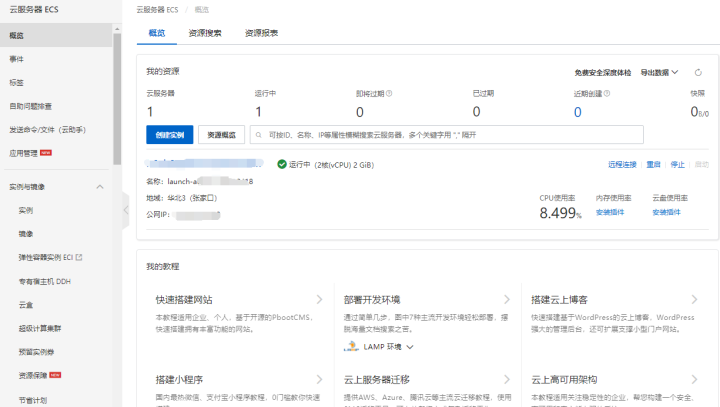The height and width of the screenshot is (407, 720).
Task: Click the sidebar vertical scrollbar
Action: 117,99
